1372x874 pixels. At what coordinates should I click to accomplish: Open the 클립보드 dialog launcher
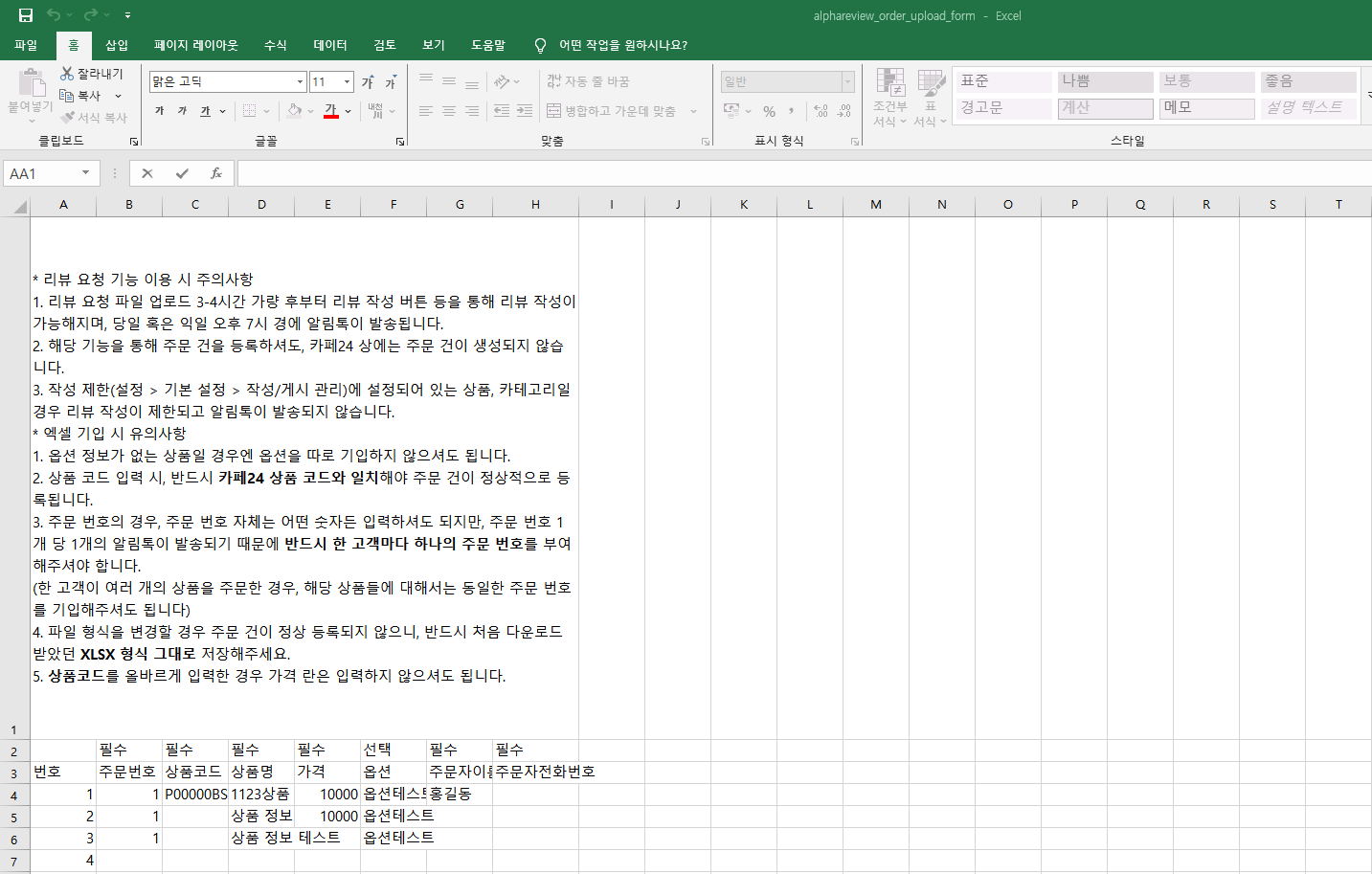coord(134,142)
